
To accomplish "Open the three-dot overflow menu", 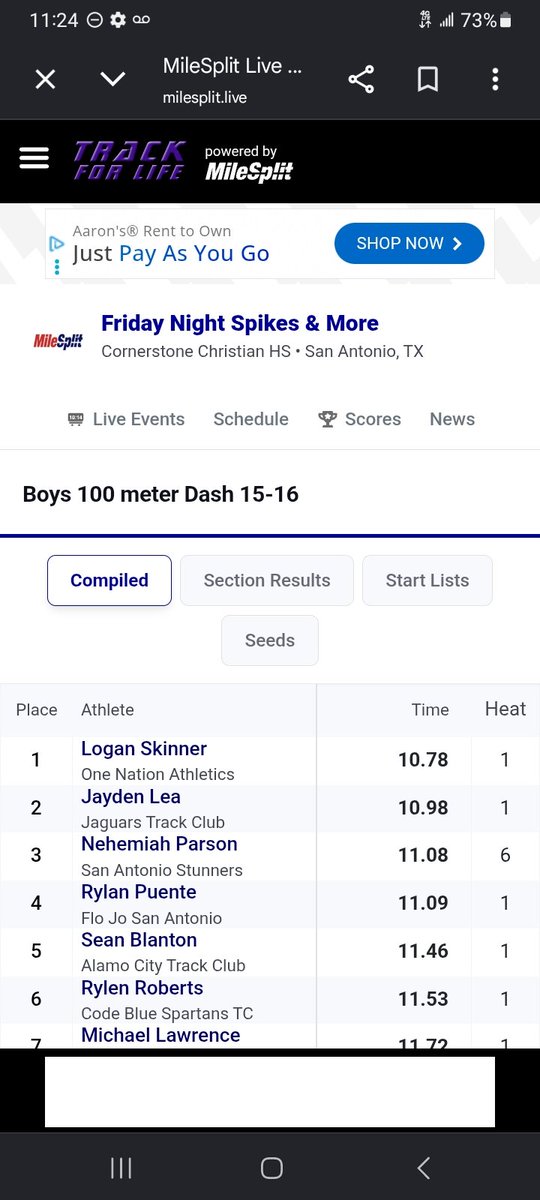I will click(495, 80).
